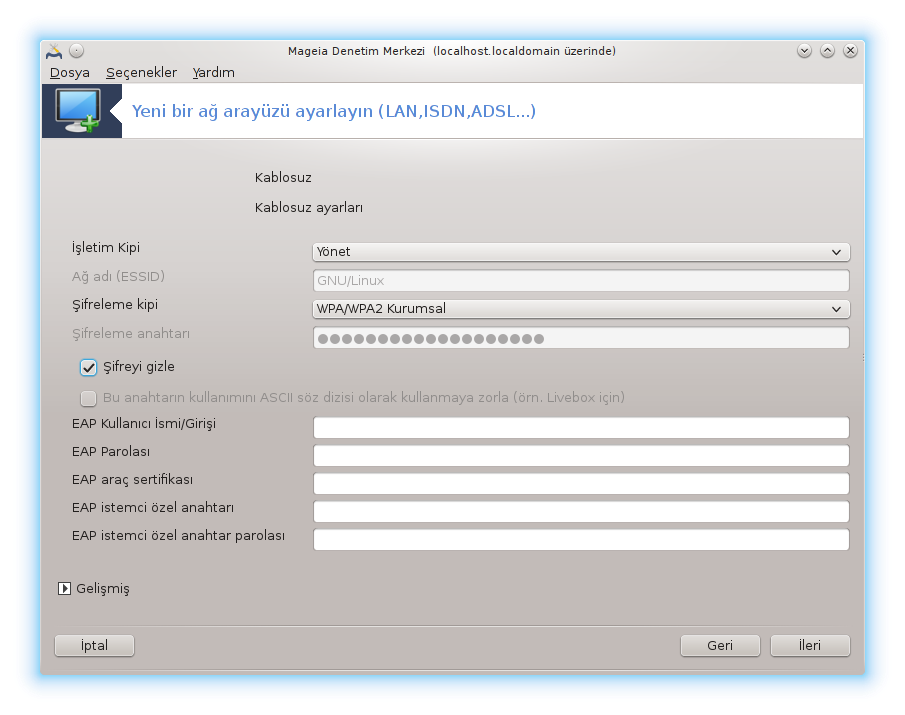Open the İşletim Kipi dropdown
Screen dimensions: 905x715
(581, 252)
